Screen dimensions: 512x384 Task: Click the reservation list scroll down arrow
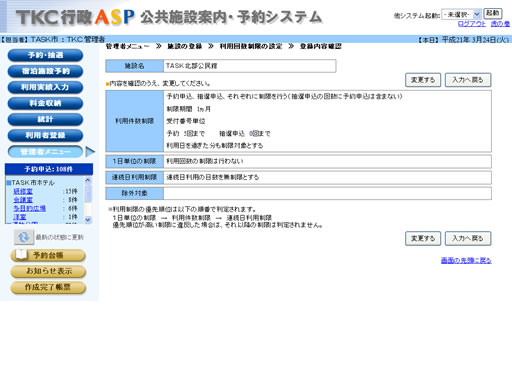pos(88,220)
